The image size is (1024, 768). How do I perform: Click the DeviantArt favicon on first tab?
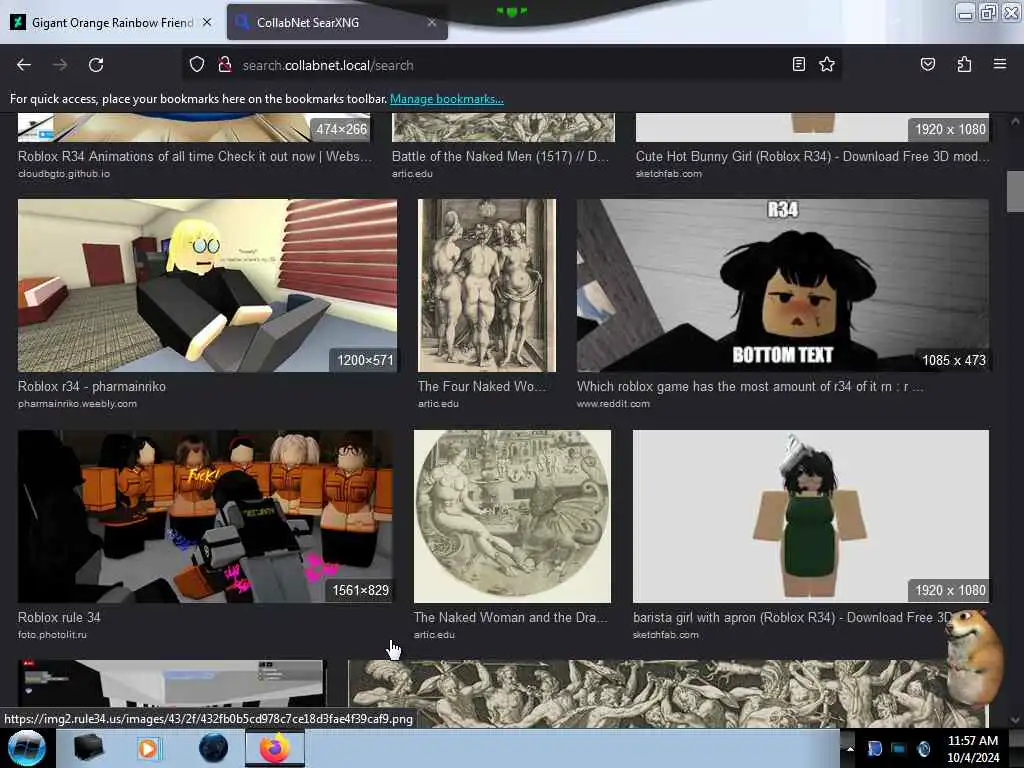18,22
